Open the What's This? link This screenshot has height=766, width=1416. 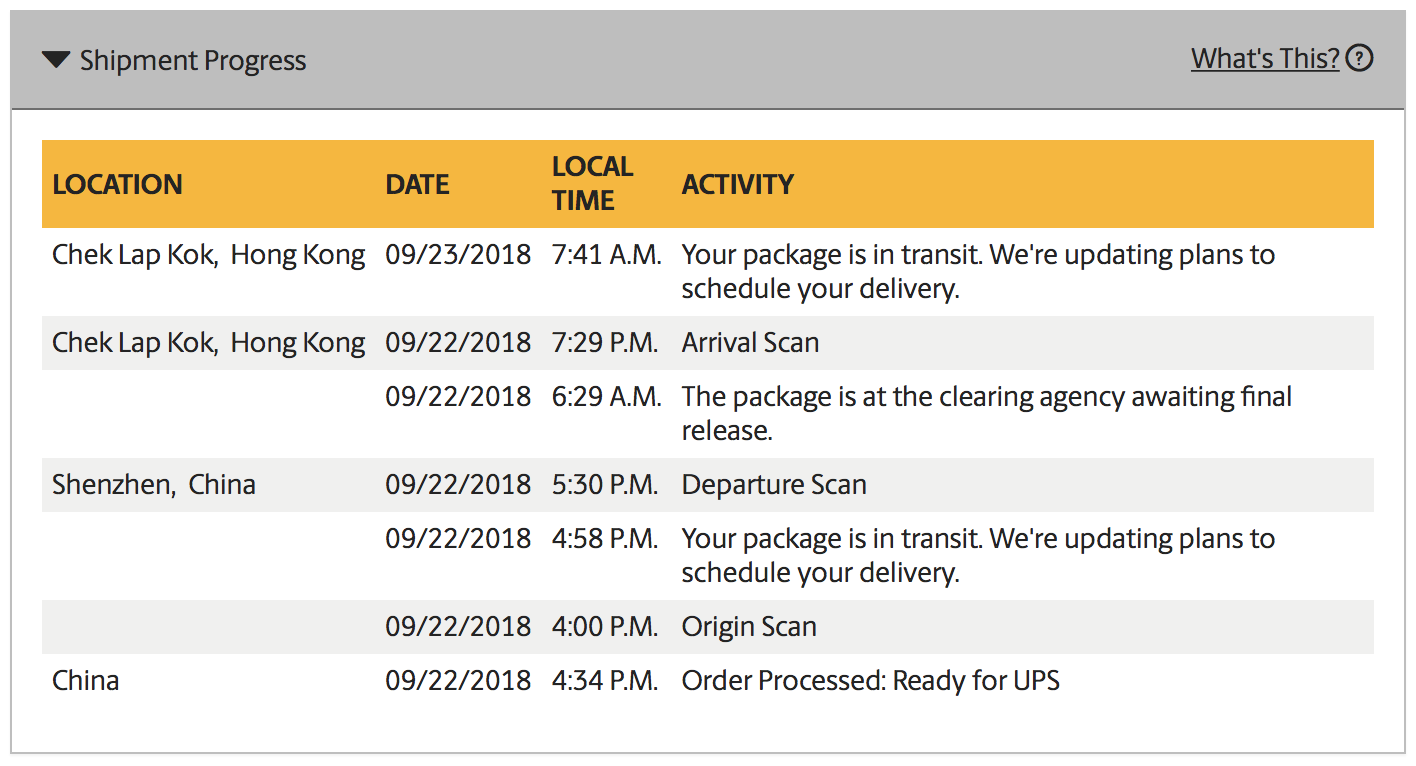(1264, 59)
